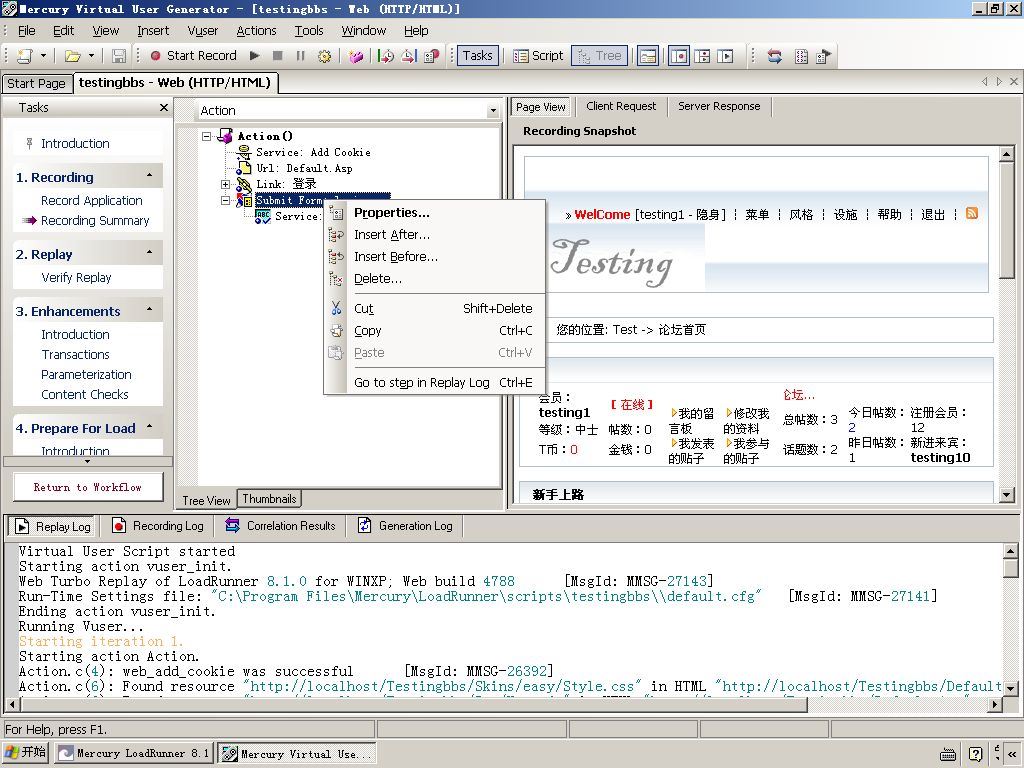1024x768 pixels.
Task: Toggle the Tasks pane button
Action: coord(477,56)
